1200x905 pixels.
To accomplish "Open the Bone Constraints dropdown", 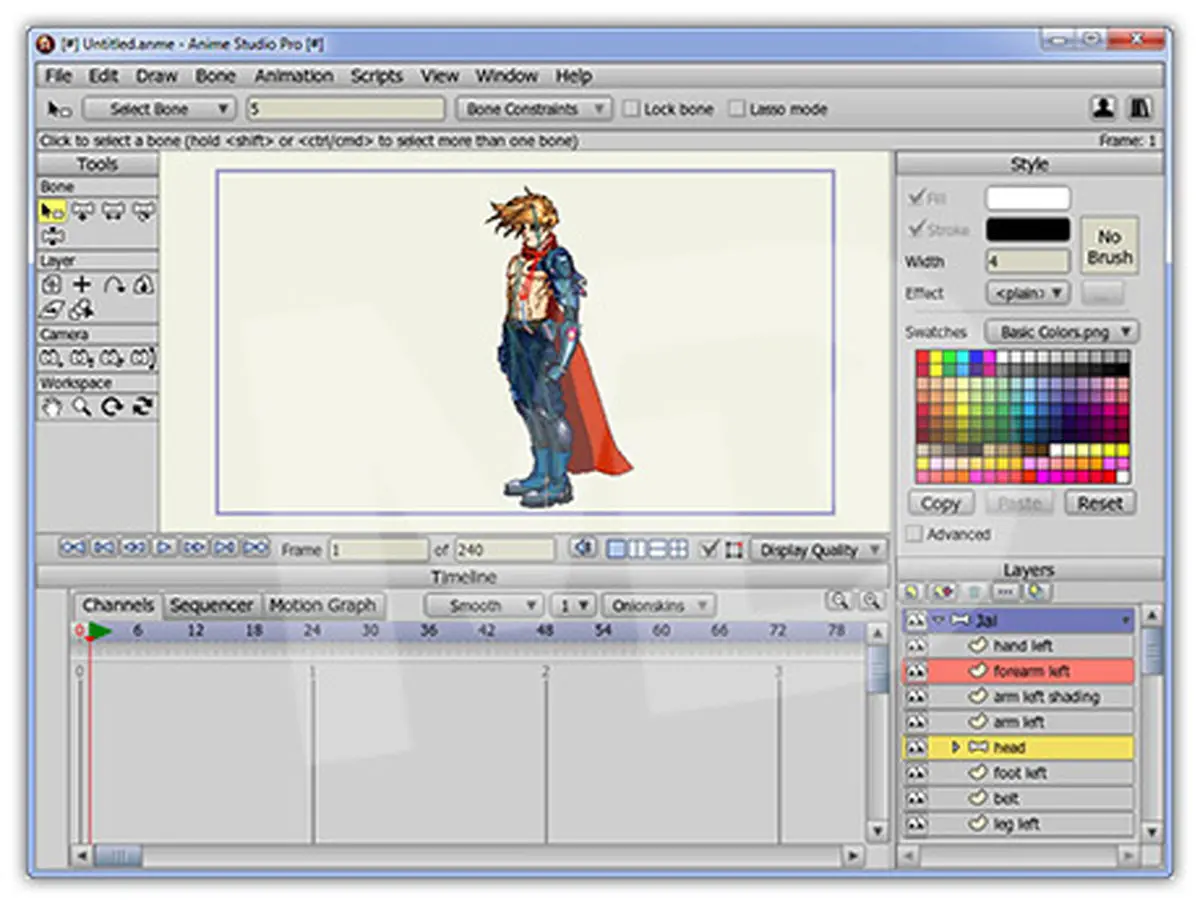I will coord(533,109).
